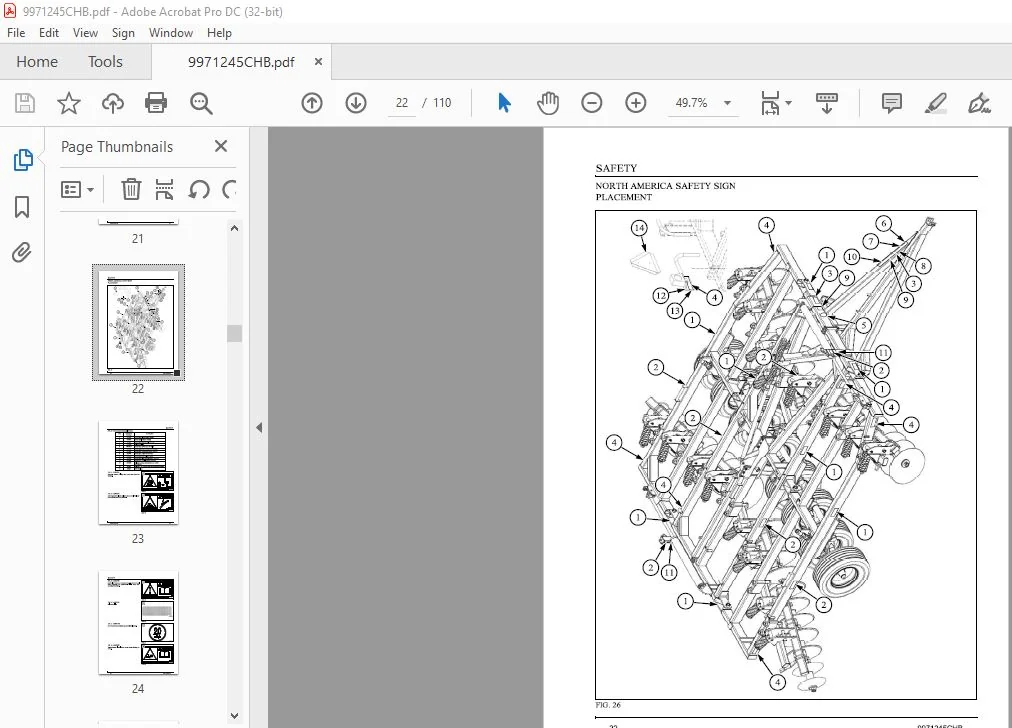Go to next page arrow
Image resolution: width=1012 pixels, height=728 pixels.
[356, 103]
